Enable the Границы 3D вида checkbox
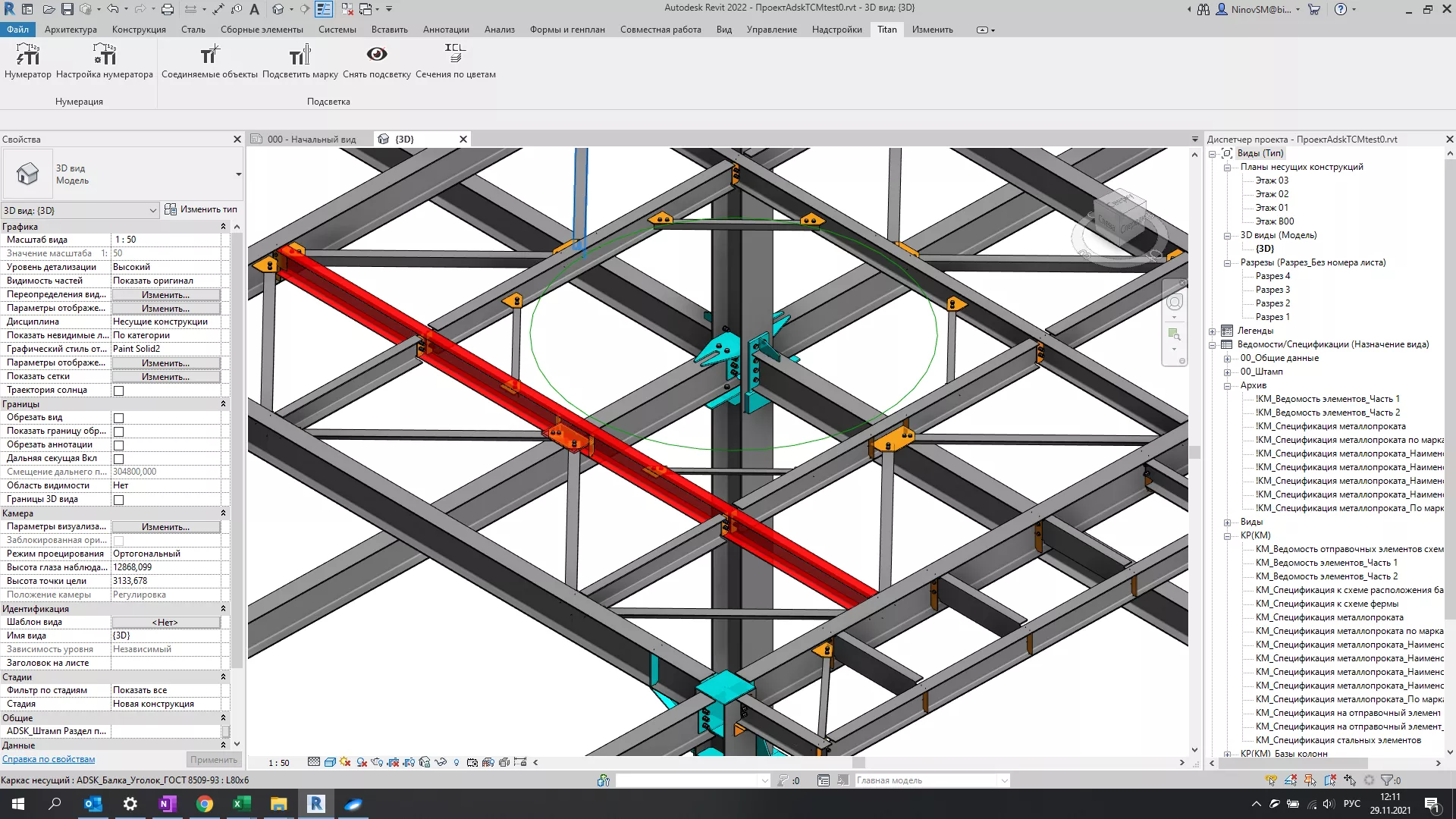Screen dimensions: 1456x819 [118, 499]
